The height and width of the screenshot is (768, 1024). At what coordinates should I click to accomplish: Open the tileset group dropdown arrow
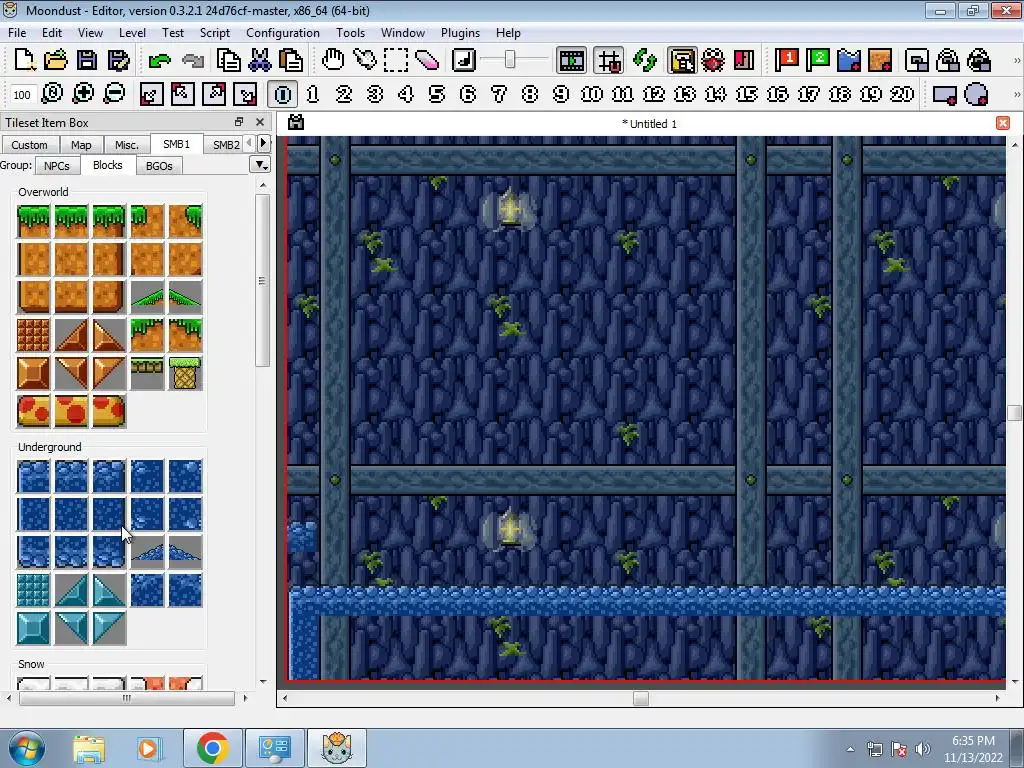tap(261, 165)
